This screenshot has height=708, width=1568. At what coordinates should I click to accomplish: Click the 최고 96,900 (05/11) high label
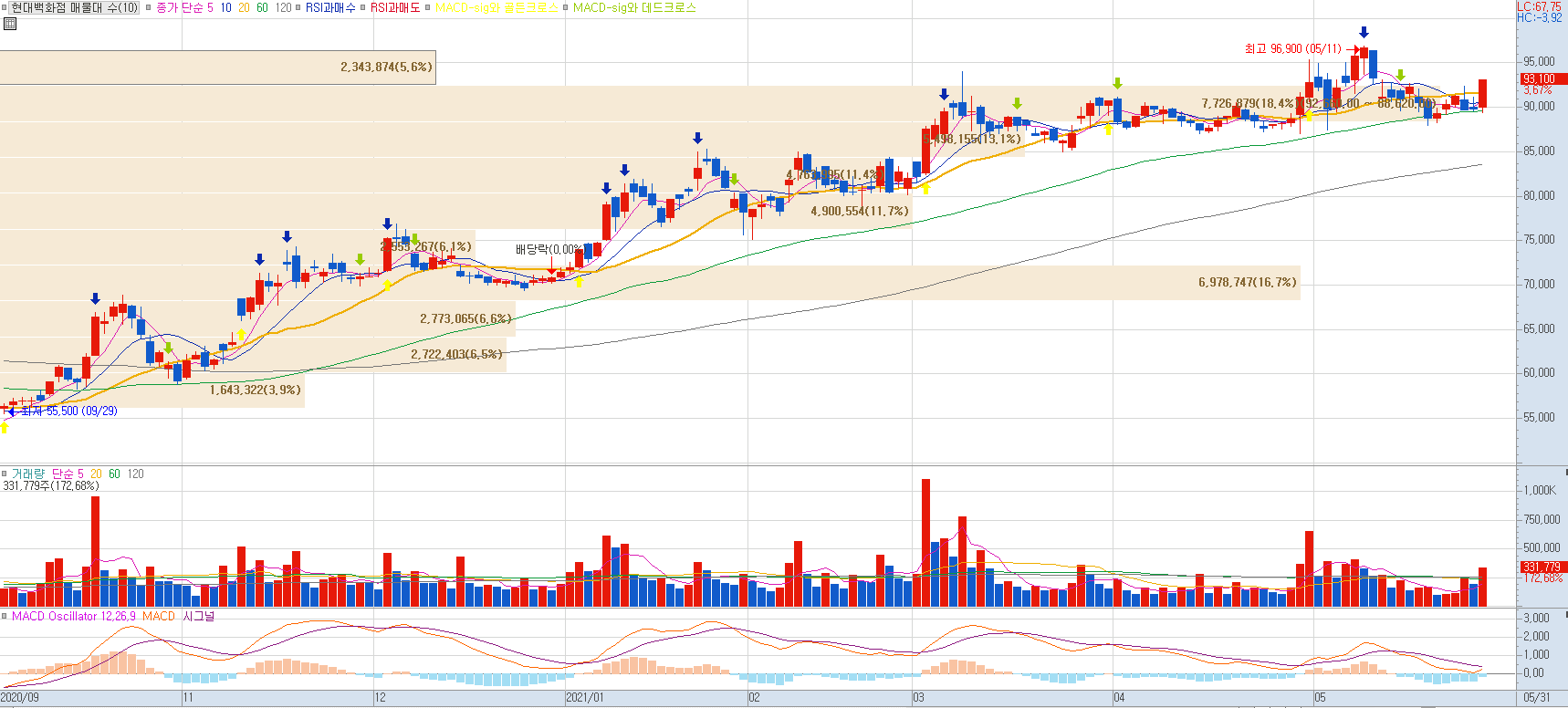pos(1293,48)
